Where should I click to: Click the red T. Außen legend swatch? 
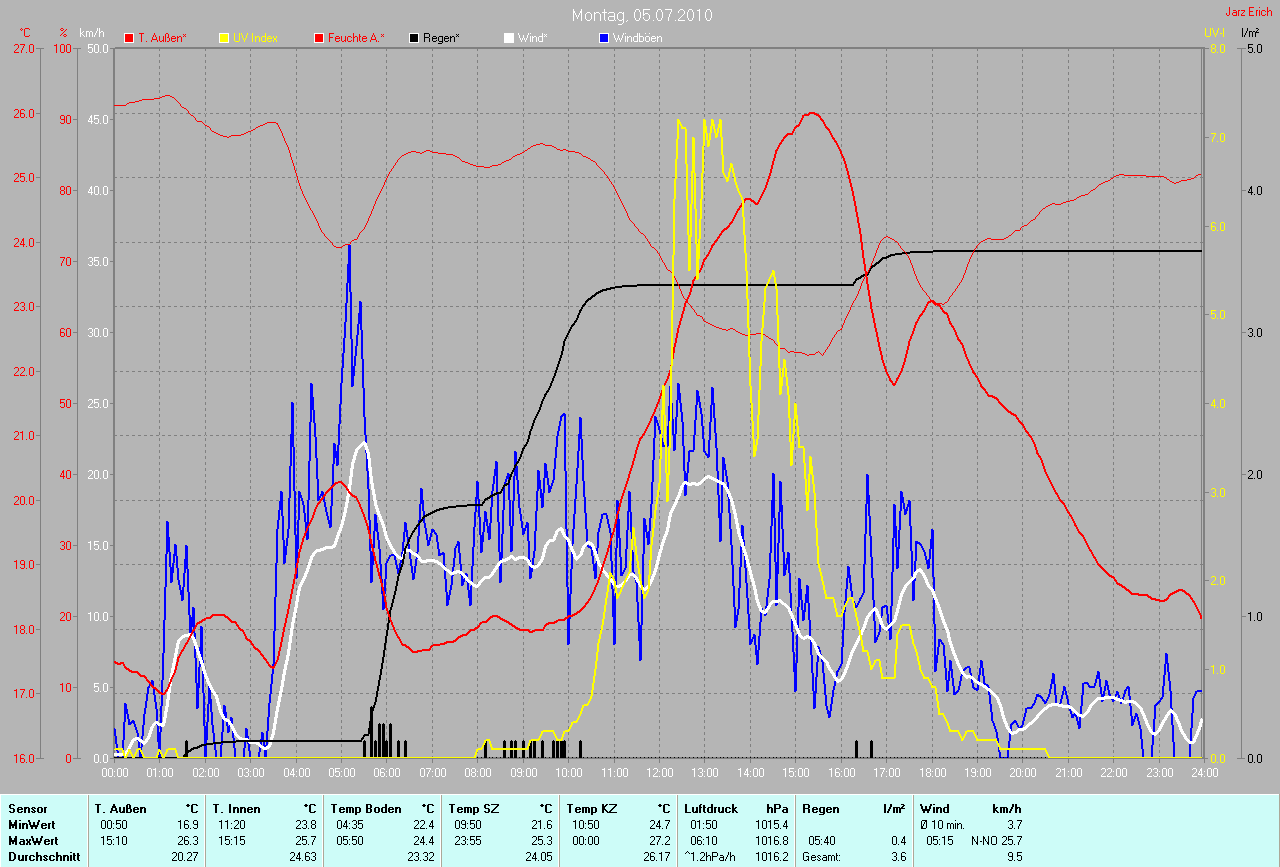129,38
